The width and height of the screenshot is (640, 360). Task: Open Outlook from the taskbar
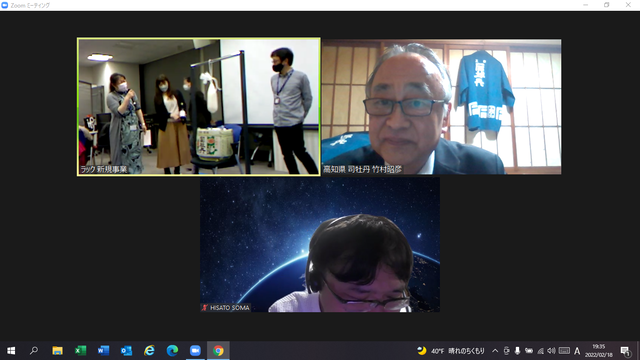[126, 351]
